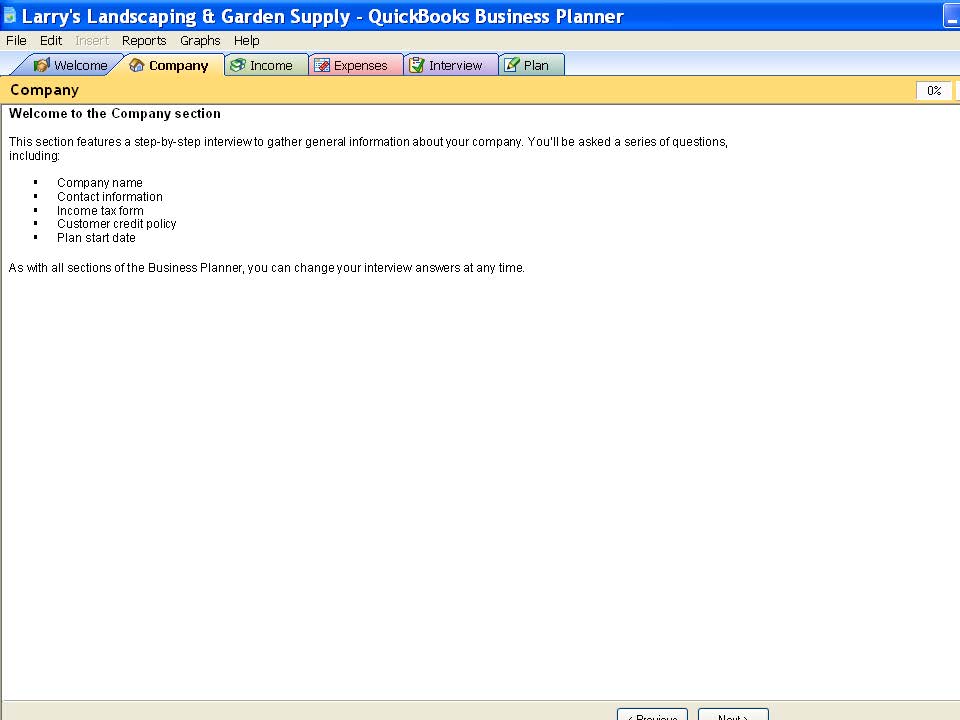Open the File menu

tap(16, 40)
